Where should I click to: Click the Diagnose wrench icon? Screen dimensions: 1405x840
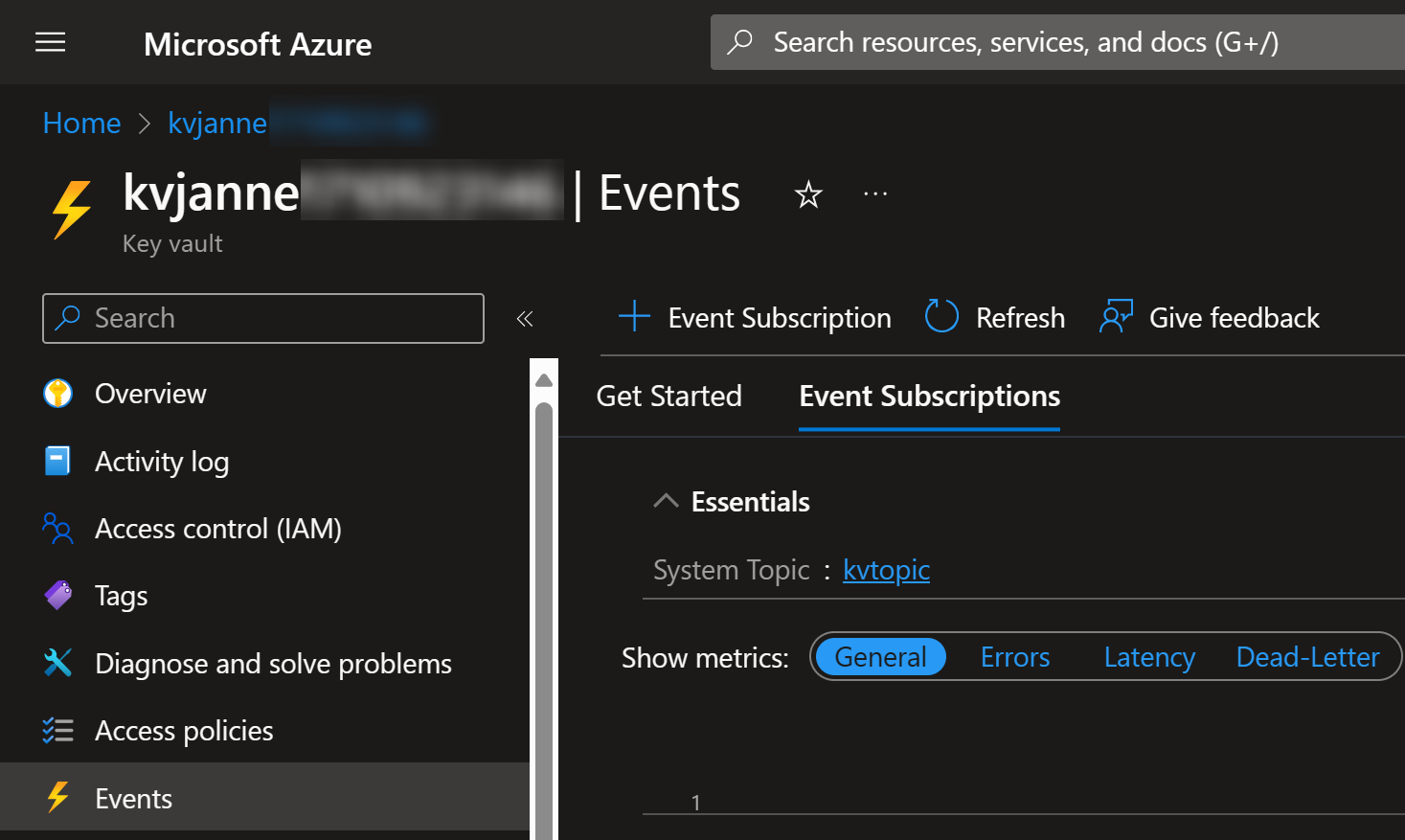58,662
